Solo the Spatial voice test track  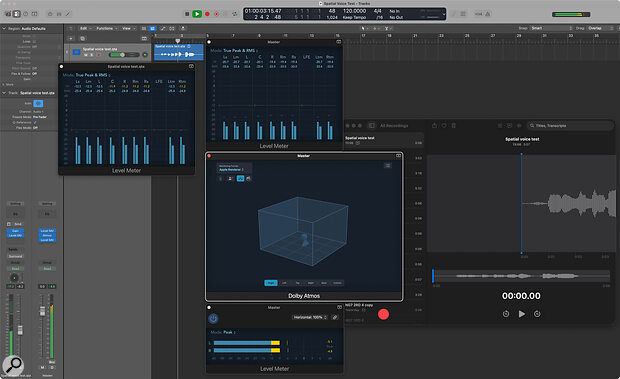[x=92, y=55]
